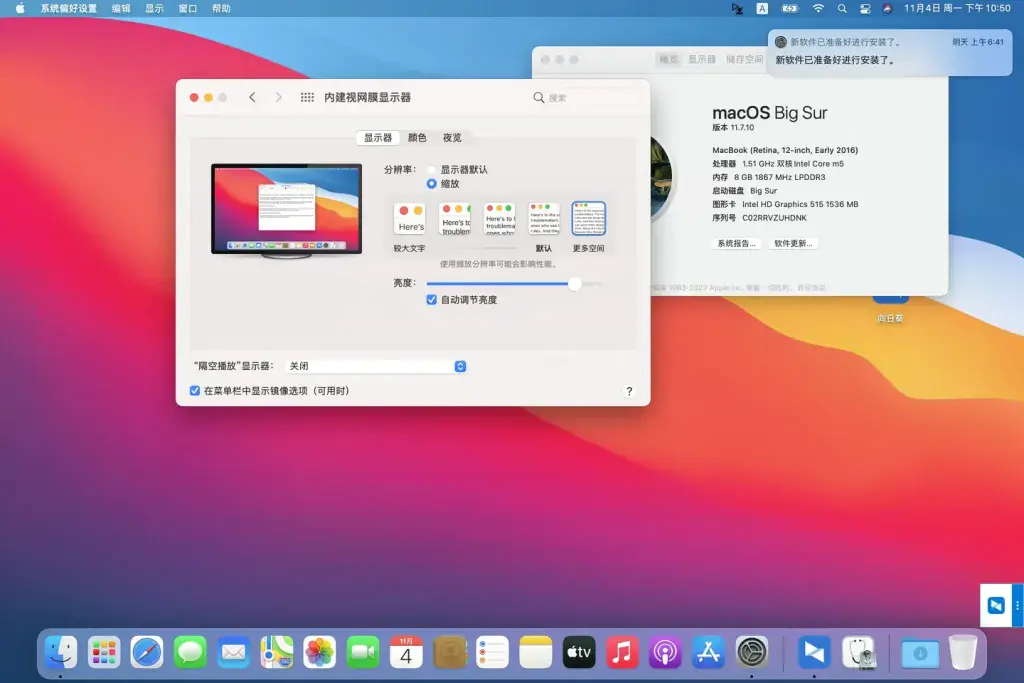Open the Apple menu
The height and width of the screenshot is (683, 1024).
click(20, 8)
